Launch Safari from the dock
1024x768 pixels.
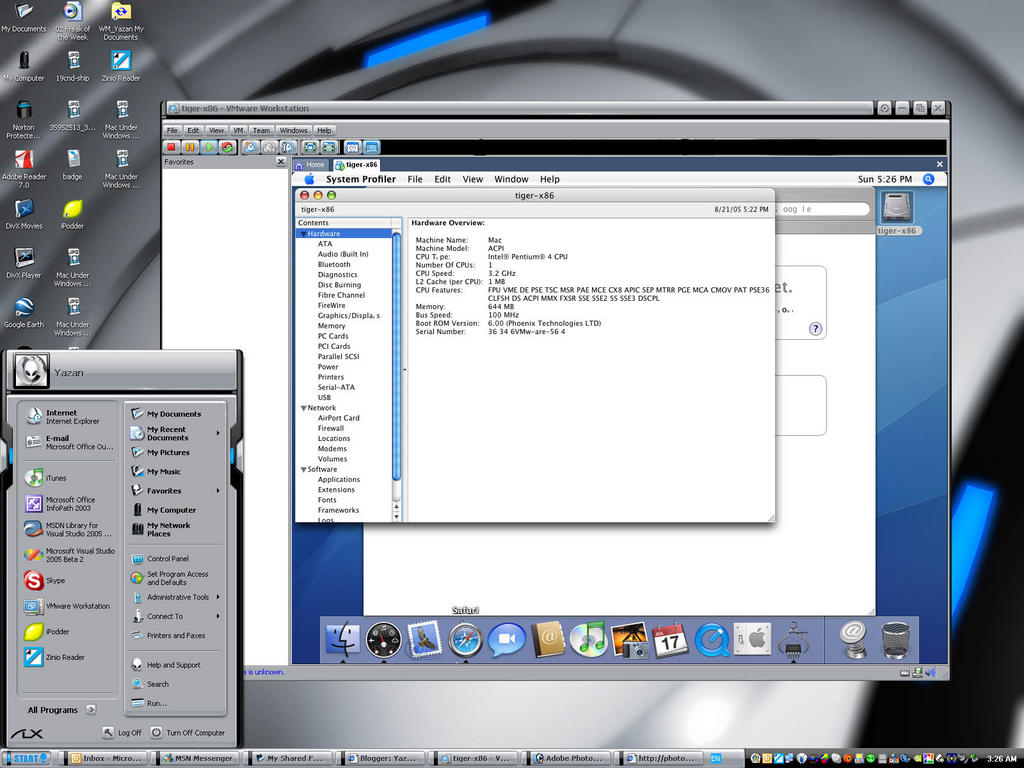[x=465, y=639]
